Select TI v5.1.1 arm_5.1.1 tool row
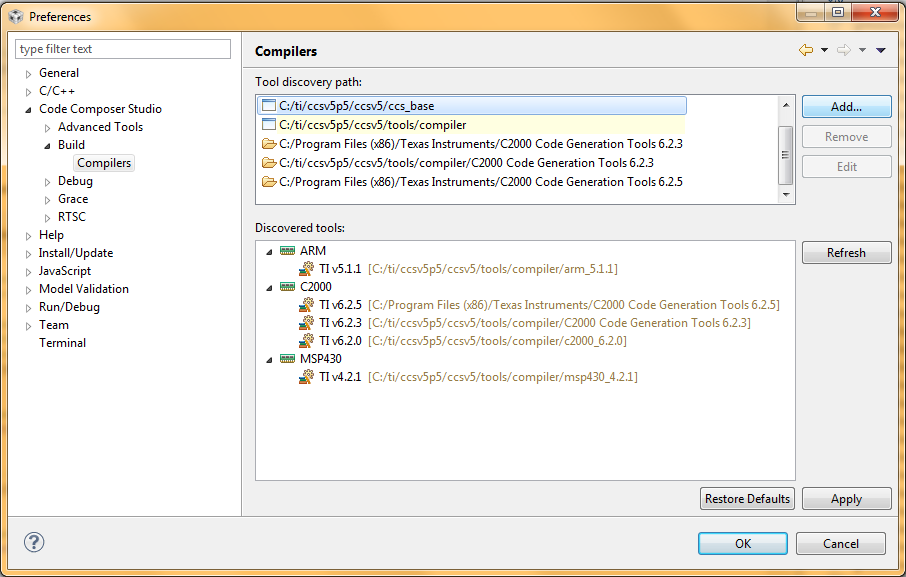The image size is (906, 577). tap(458, 269)
